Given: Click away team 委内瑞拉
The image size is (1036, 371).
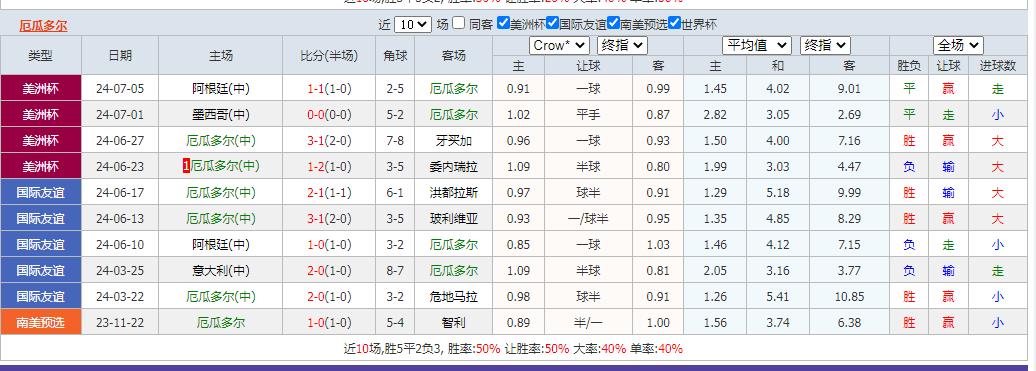Looking at the screenshot, I should (453, 166).
